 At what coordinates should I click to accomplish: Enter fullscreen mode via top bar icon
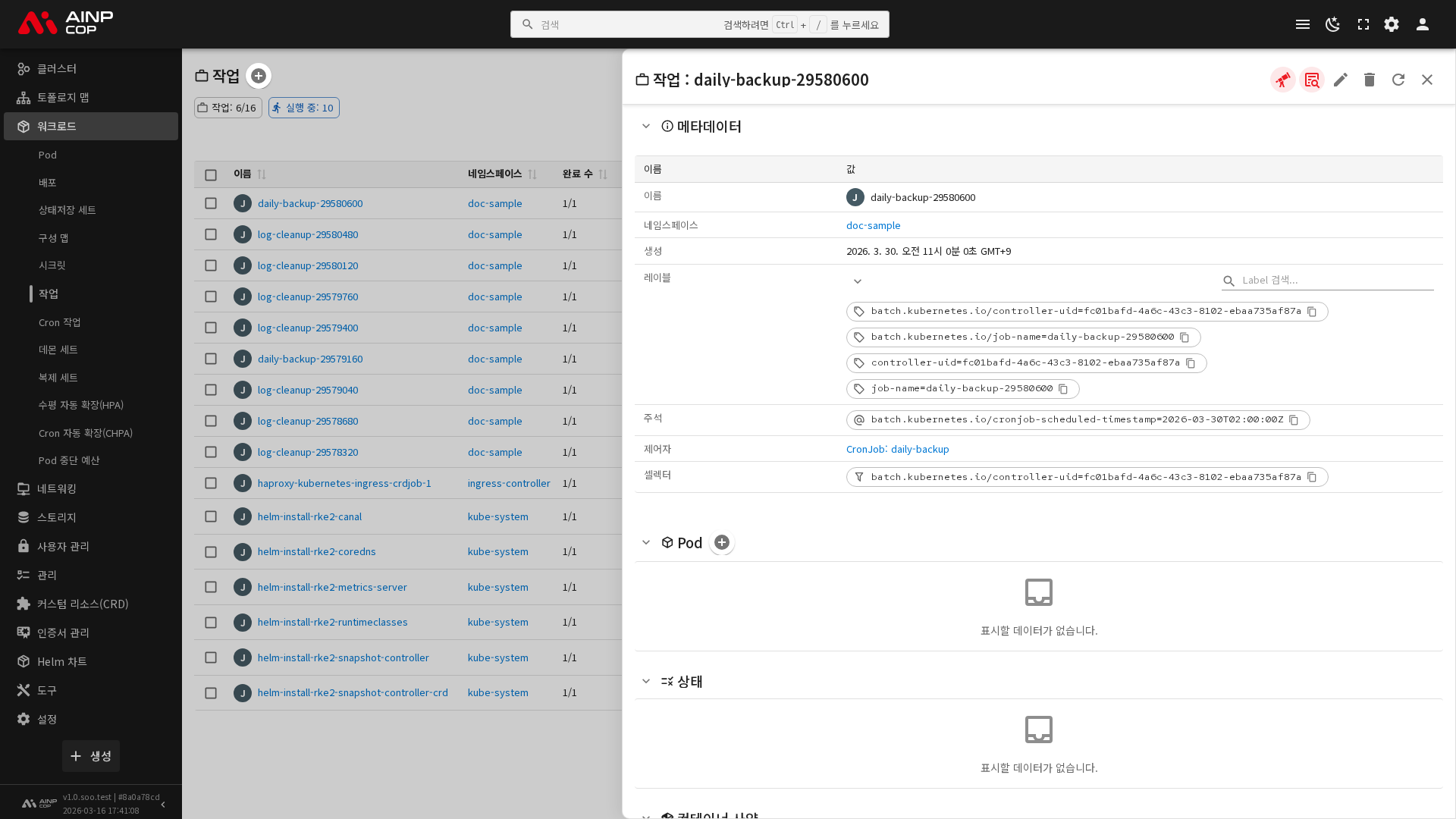point(1363,24)
